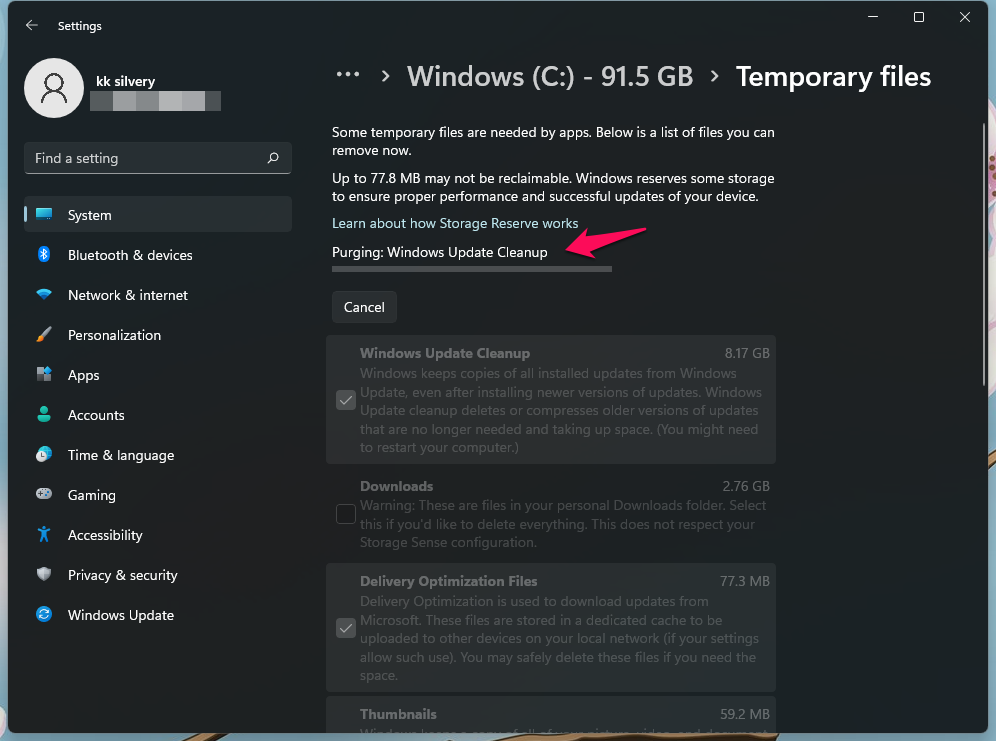The image size is (996, 741).
Task: Open Accessibility settings
Action: coord(158,535)
